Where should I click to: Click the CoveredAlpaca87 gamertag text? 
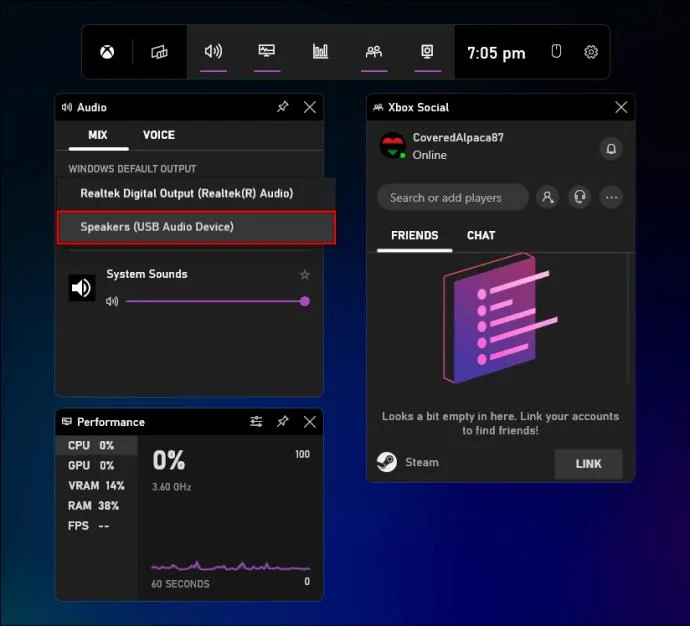tap(458, 138)
